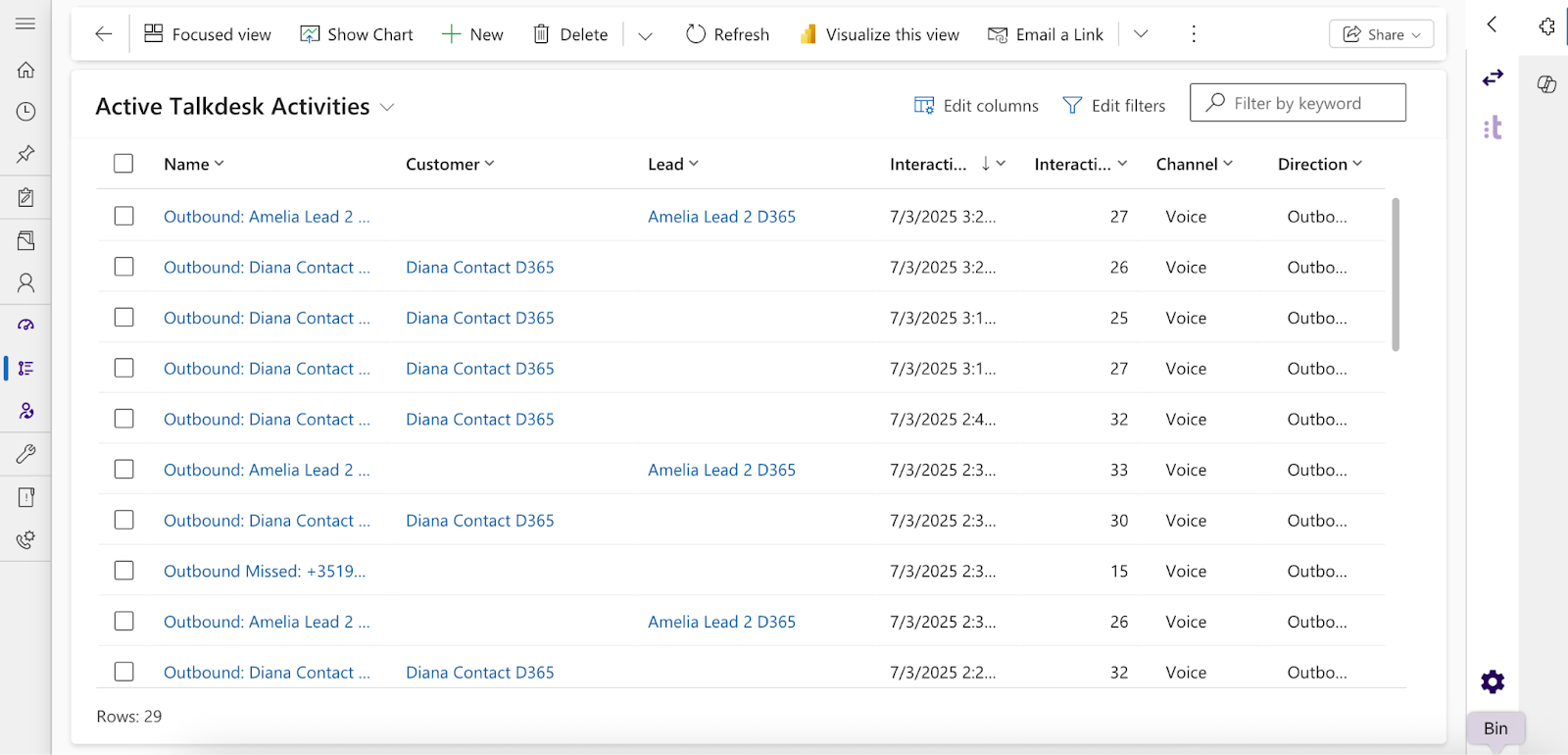Open the person-with-gear sidebar icon
The image size is (1568, 755).
point(25,411)
